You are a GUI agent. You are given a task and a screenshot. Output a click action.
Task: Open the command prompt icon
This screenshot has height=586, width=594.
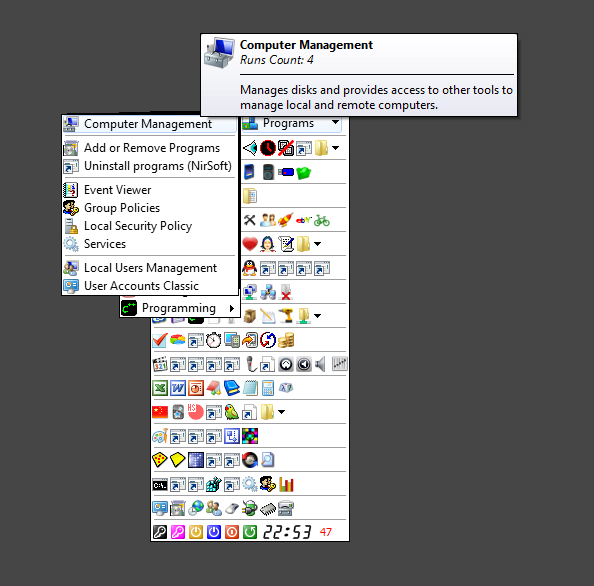160,485
